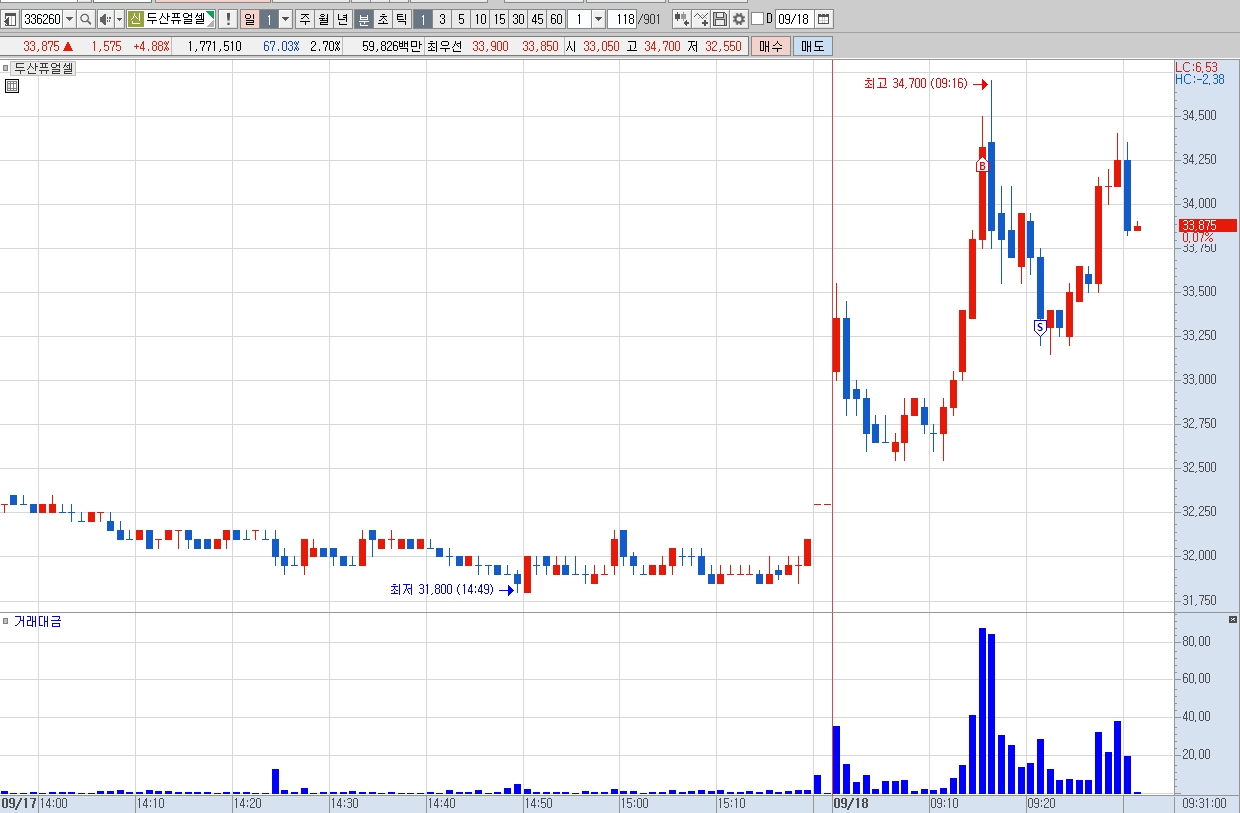1240x813 pixels.
Task: Select the 5 minute interval tab
Action: 461,19
